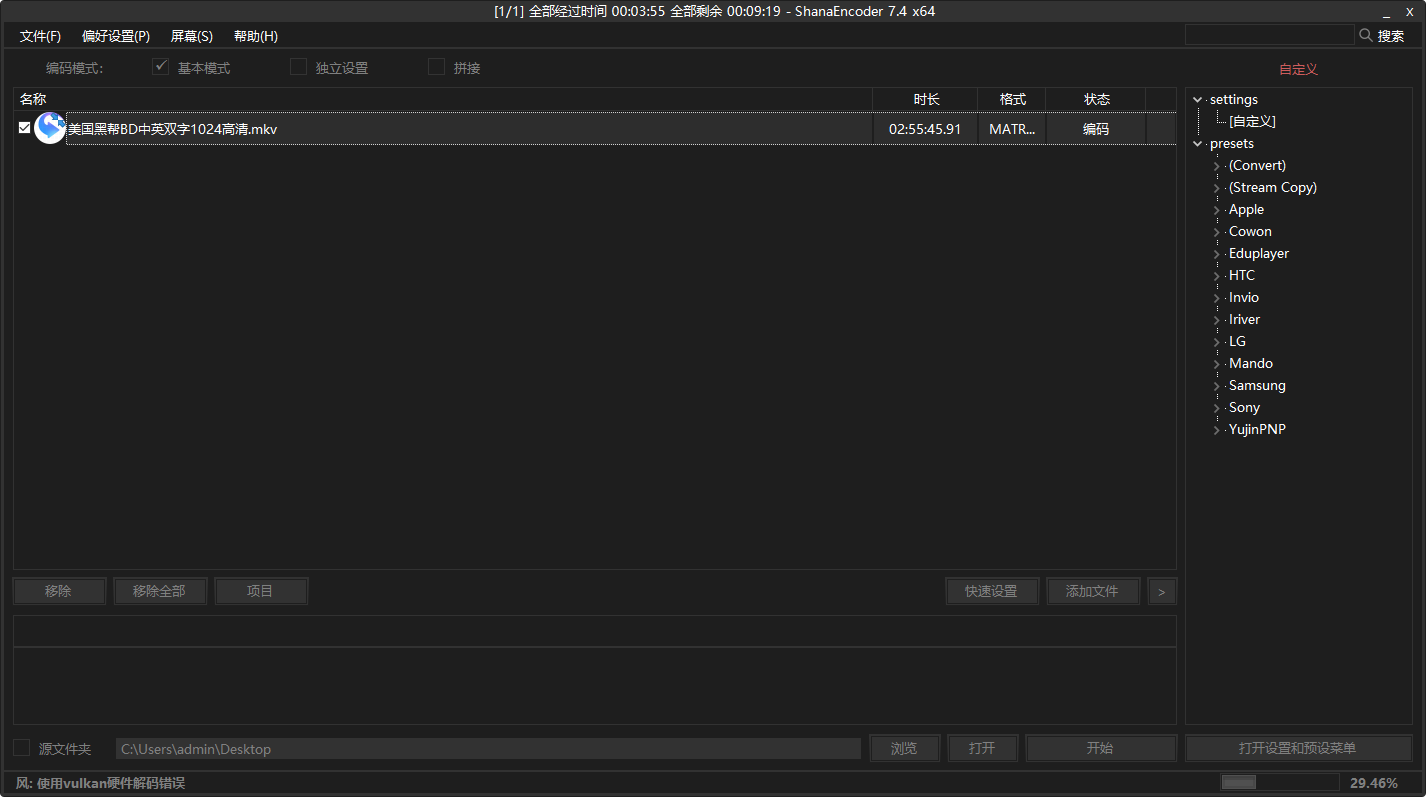Select the [自定义] settings tree item
The image size is (1426, 797).
pos(1252,121)
